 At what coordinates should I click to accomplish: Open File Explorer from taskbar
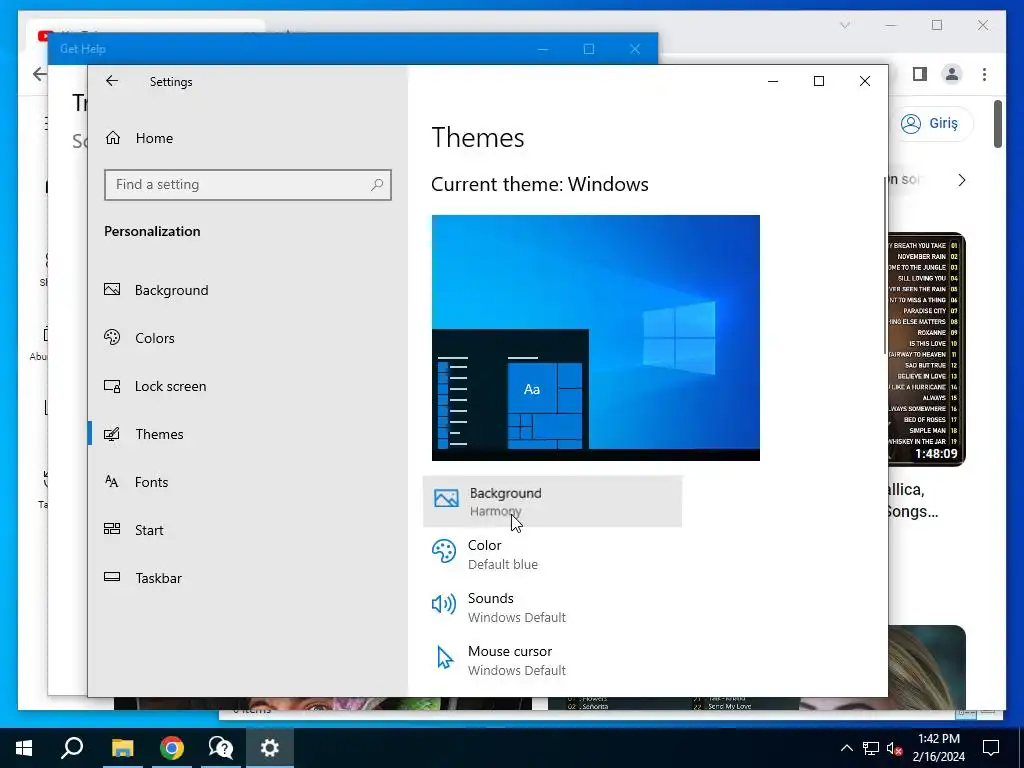122,748
